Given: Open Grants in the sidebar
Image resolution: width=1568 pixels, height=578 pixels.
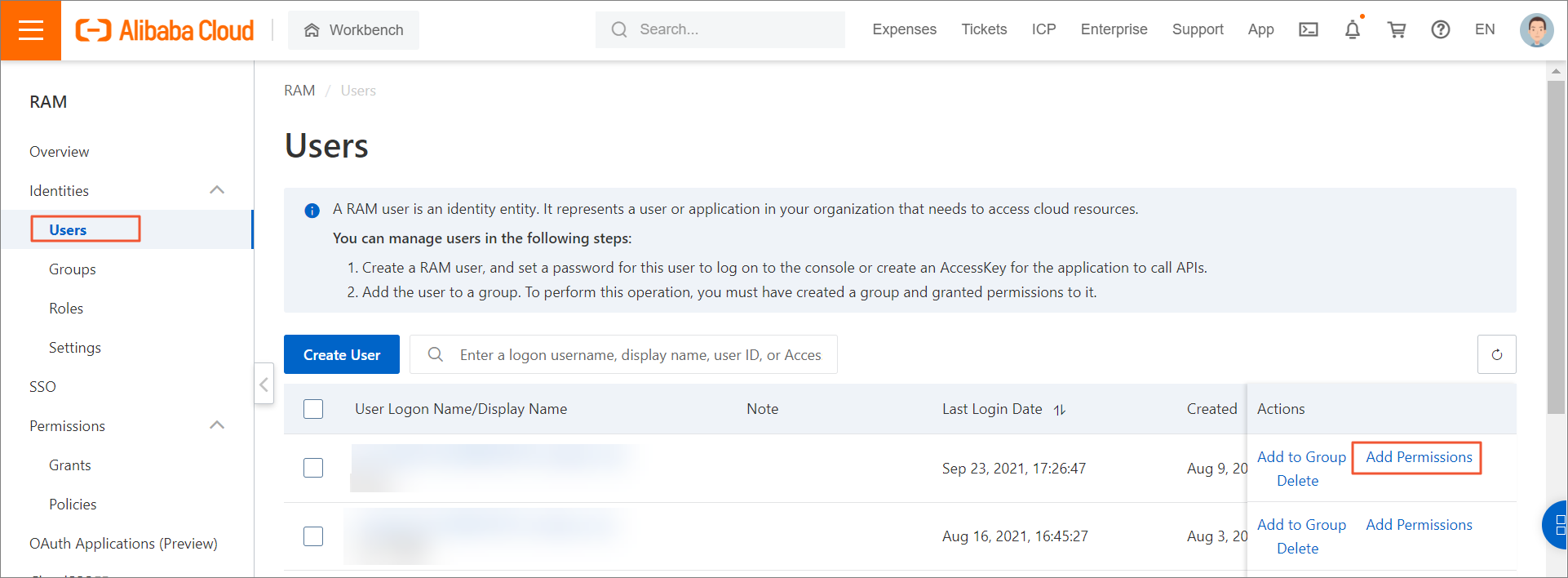Looking at the screenshot, I should [x=70, y=465].
